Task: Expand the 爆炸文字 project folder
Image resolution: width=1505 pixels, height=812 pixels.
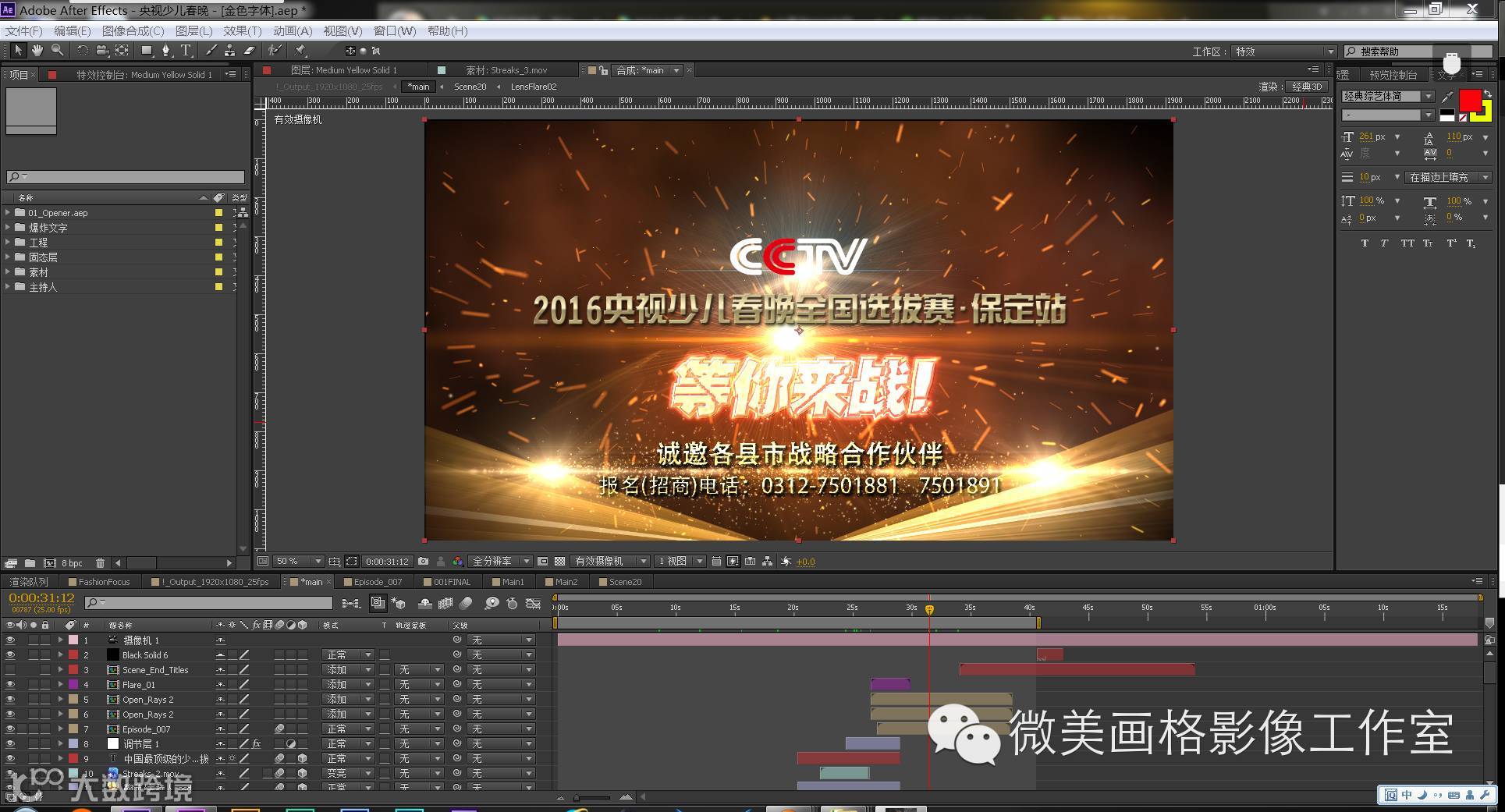Action: coord(8,227)
